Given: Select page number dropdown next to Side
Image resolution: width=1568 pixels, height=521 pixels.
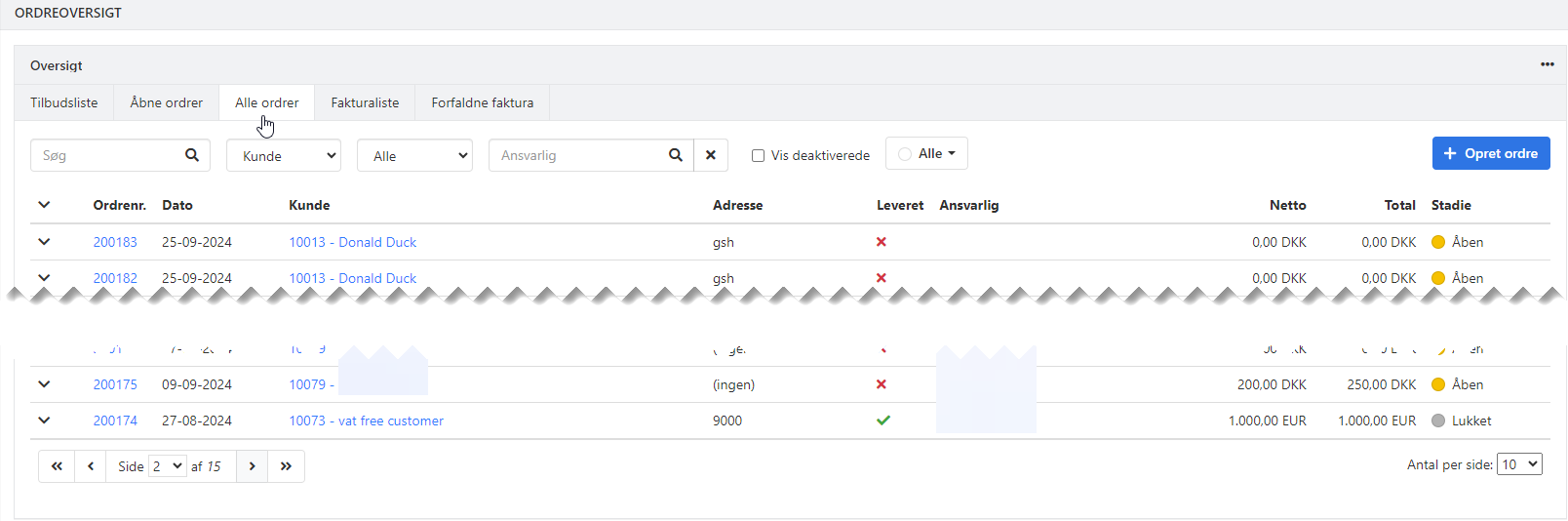Looking at the screenshot, I should [167, 466].
